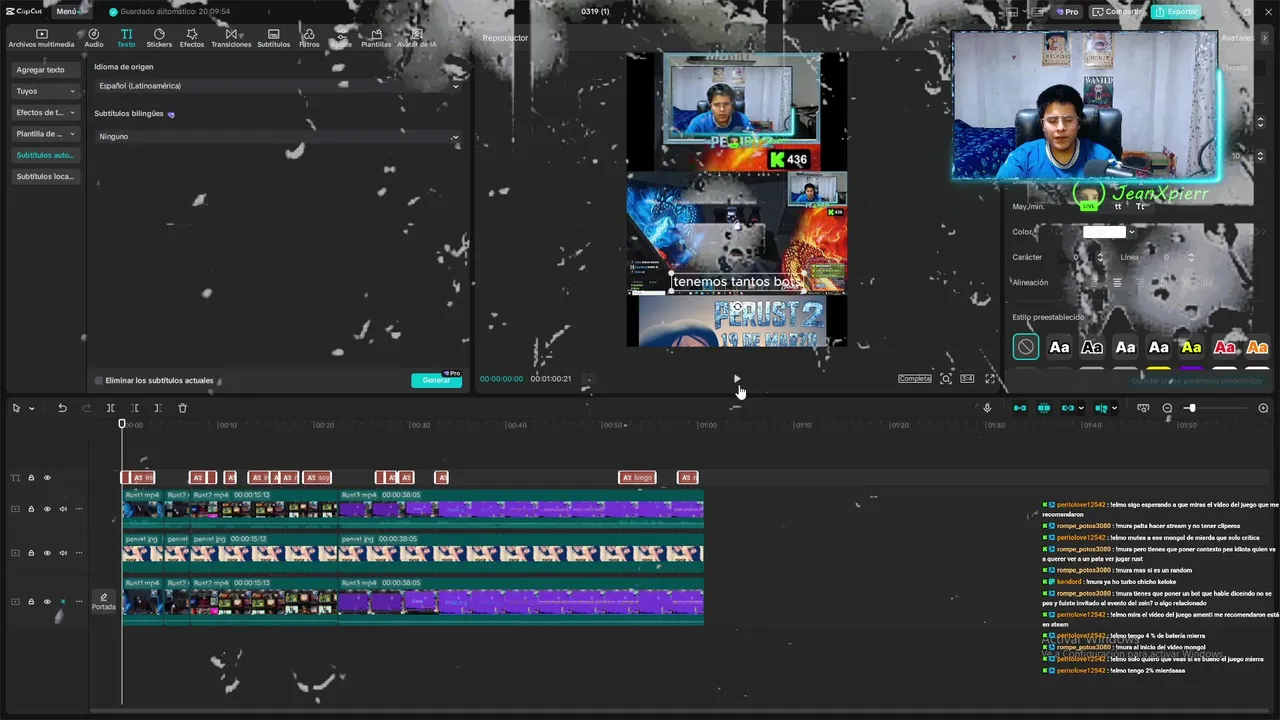Open Subtítulos bilingües Ninguno dropdown
Viewport: 1280px width, 720px height.
[x=278, y=136]
